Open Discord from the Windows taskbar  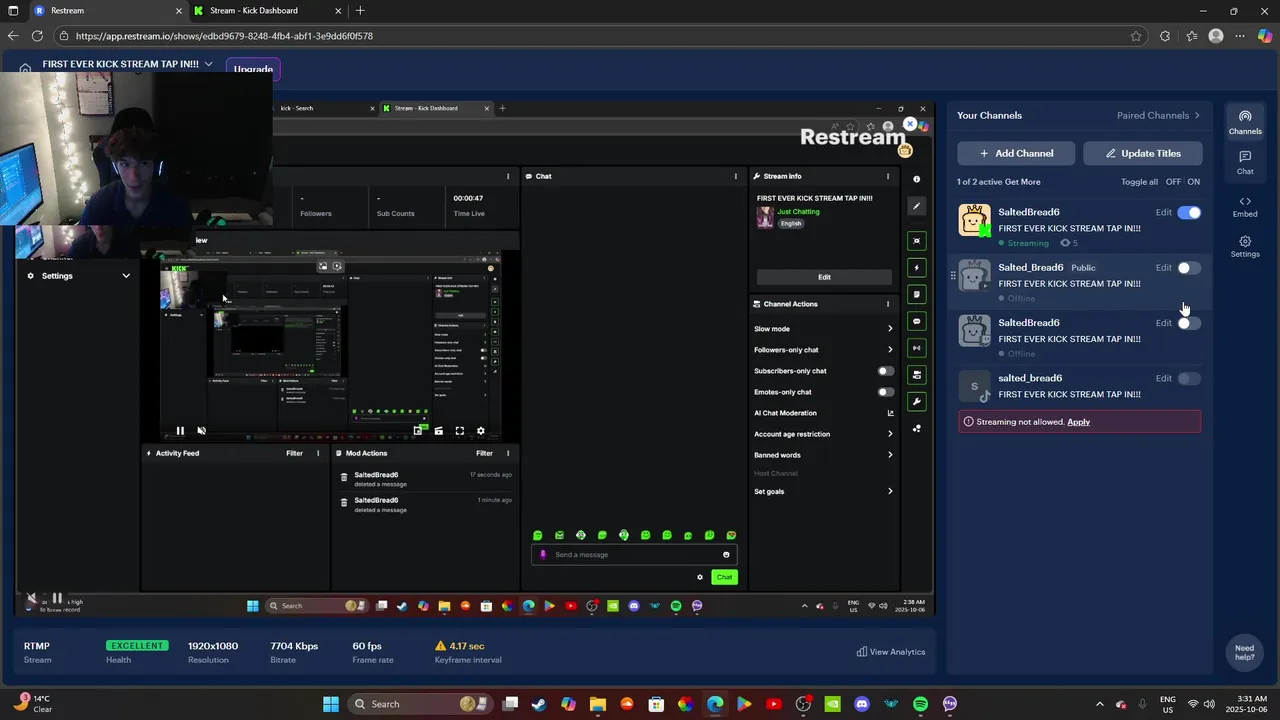coord(862,704)
